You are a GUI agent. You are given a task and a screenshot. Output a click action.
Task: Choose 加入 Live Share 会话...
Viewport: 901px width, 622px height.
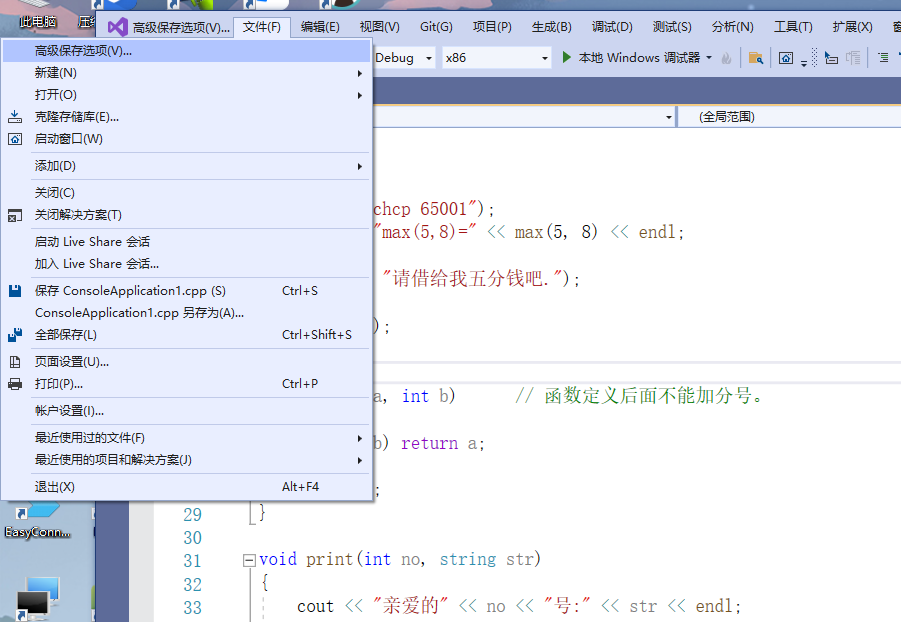tap(186, 264)
